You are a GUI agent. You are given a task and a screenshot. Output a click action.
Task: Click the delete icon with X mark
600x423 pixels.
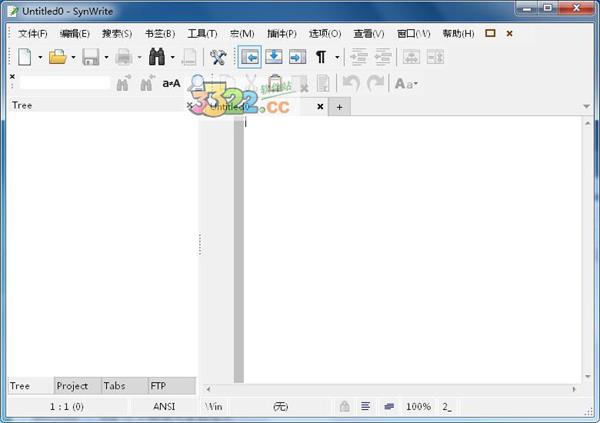click(x=300, y=83)
